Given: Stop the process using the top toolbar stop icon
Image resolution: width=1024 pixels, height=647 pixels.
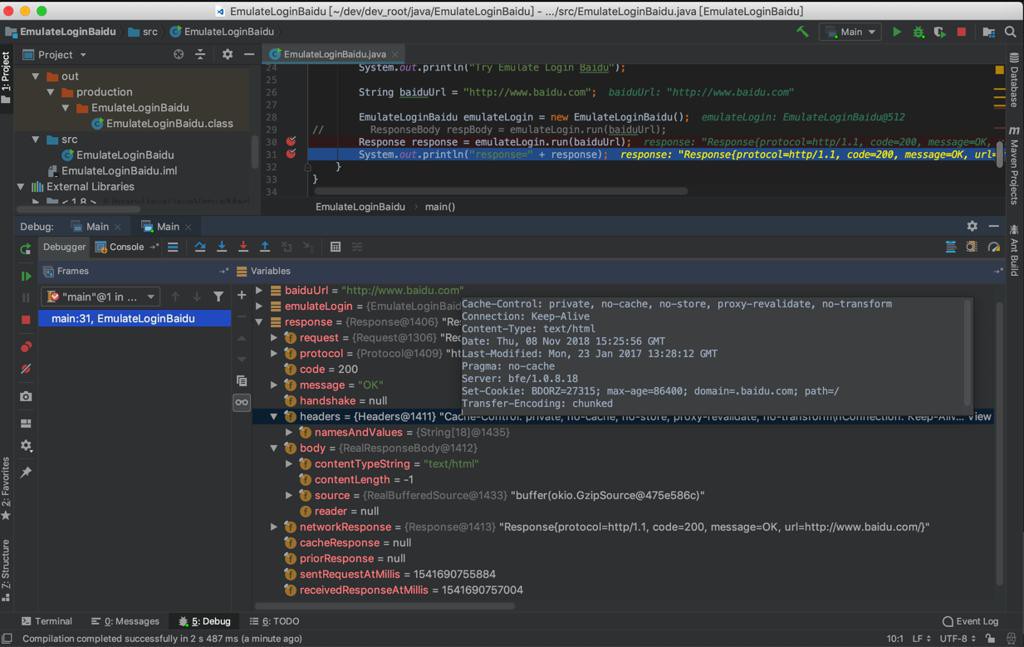Looking at the screenshot, I should [961, 31].
